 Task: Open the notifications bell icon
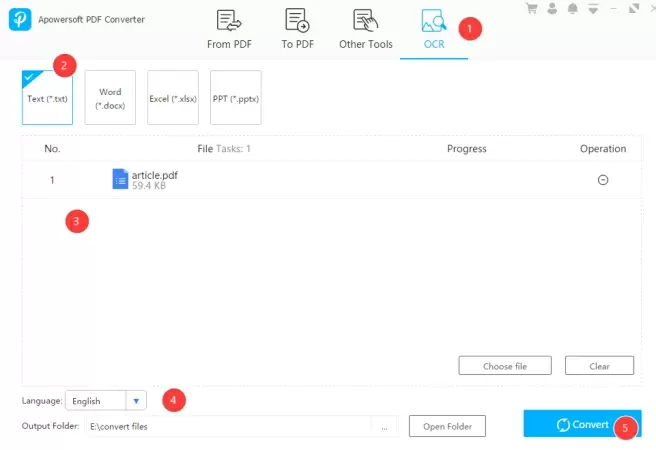point(573,8)
